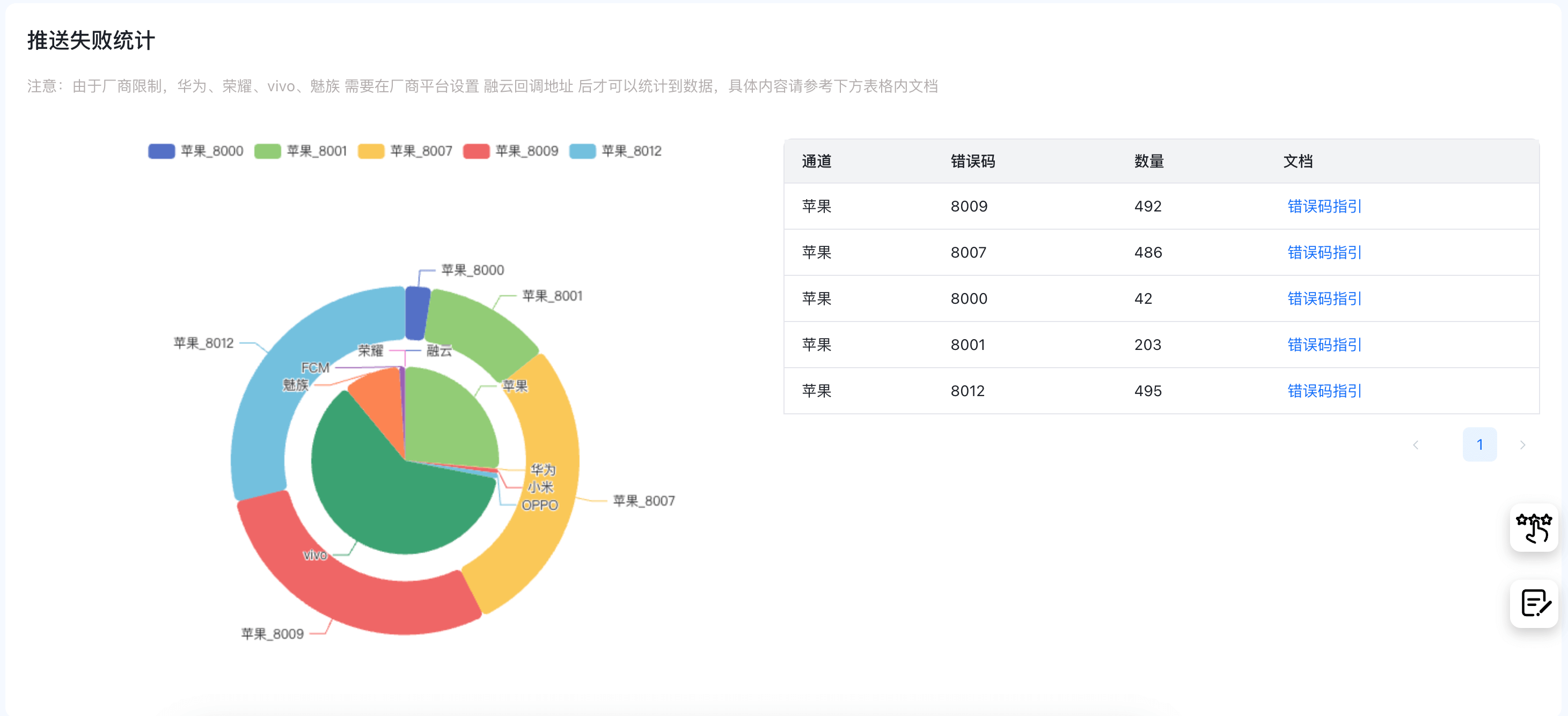The height and width of the screenshot is (716, 1568).
Task: Click the 数量 column header
Action: (x=1148, y=162)
